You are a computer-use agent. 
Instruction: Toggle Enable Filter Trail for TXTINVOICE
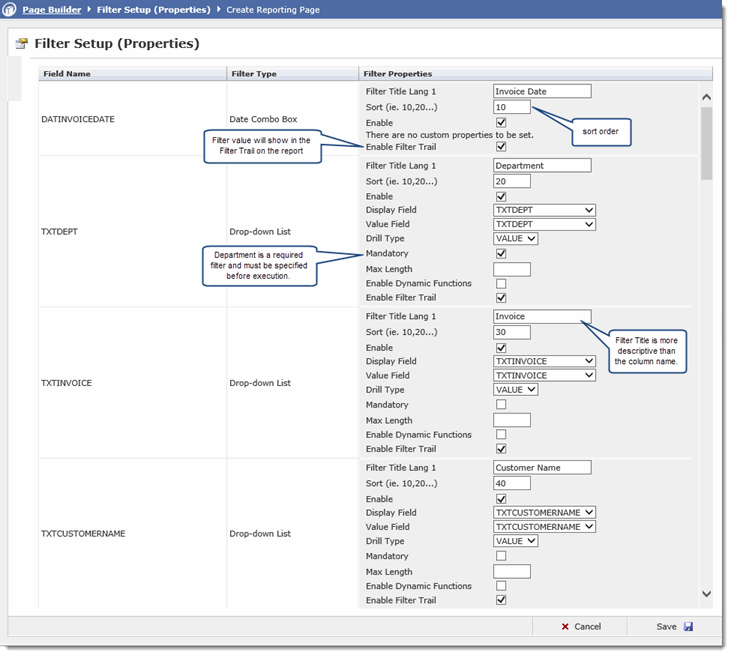click(501, 449)
